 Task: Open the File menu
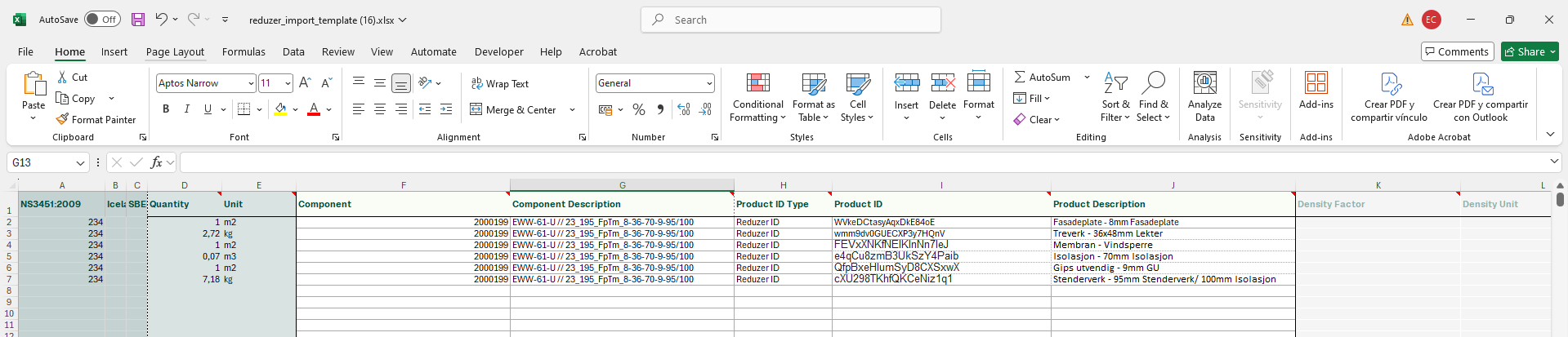26,51
